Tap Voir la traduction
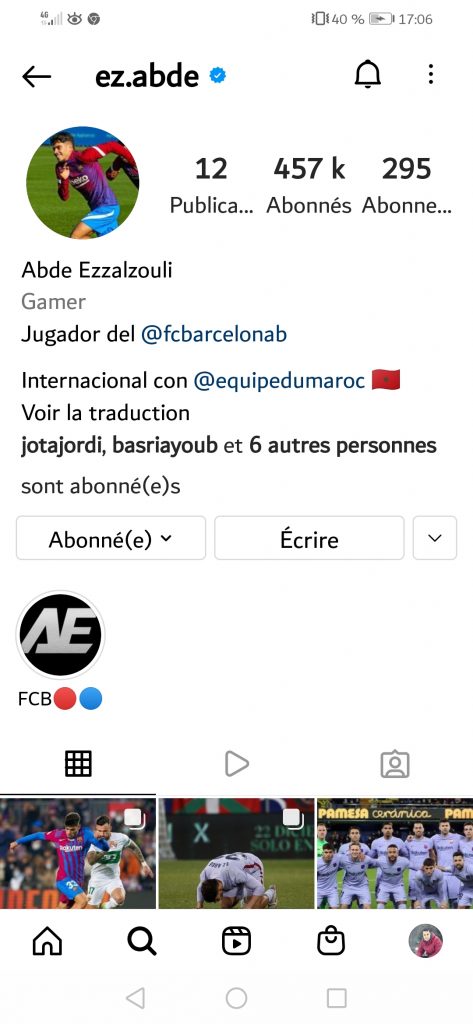 click(x=105, y=413)
